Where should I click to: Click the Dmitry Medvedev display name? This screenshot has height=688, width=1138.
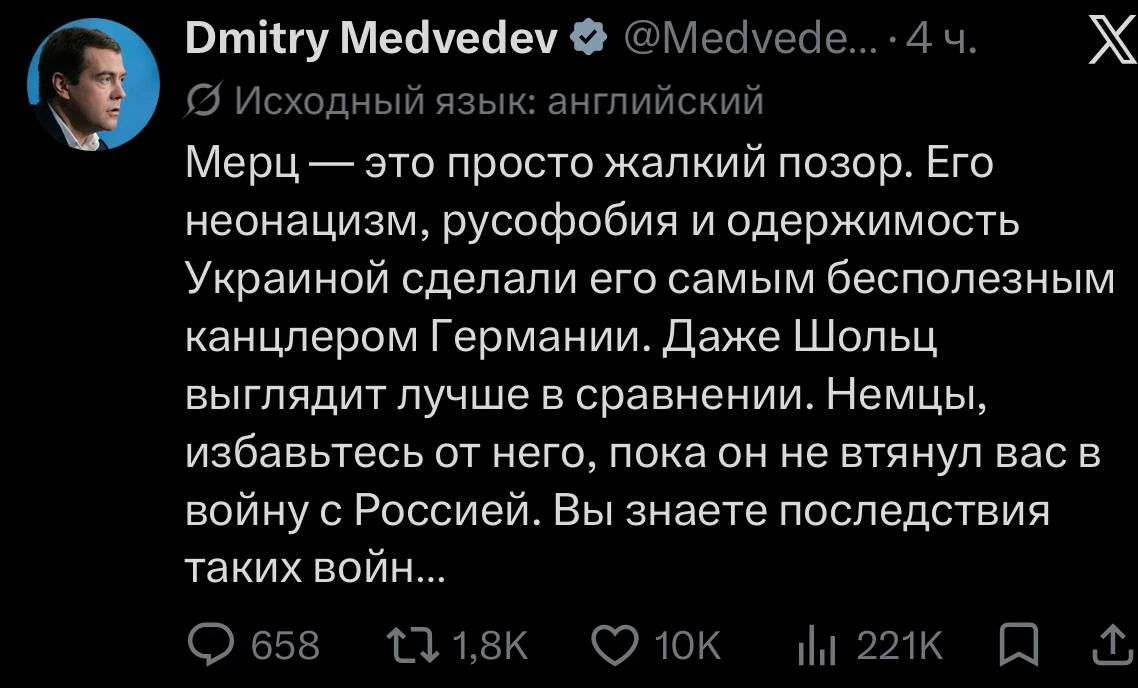pyautogui.click(x=372, y=38)
